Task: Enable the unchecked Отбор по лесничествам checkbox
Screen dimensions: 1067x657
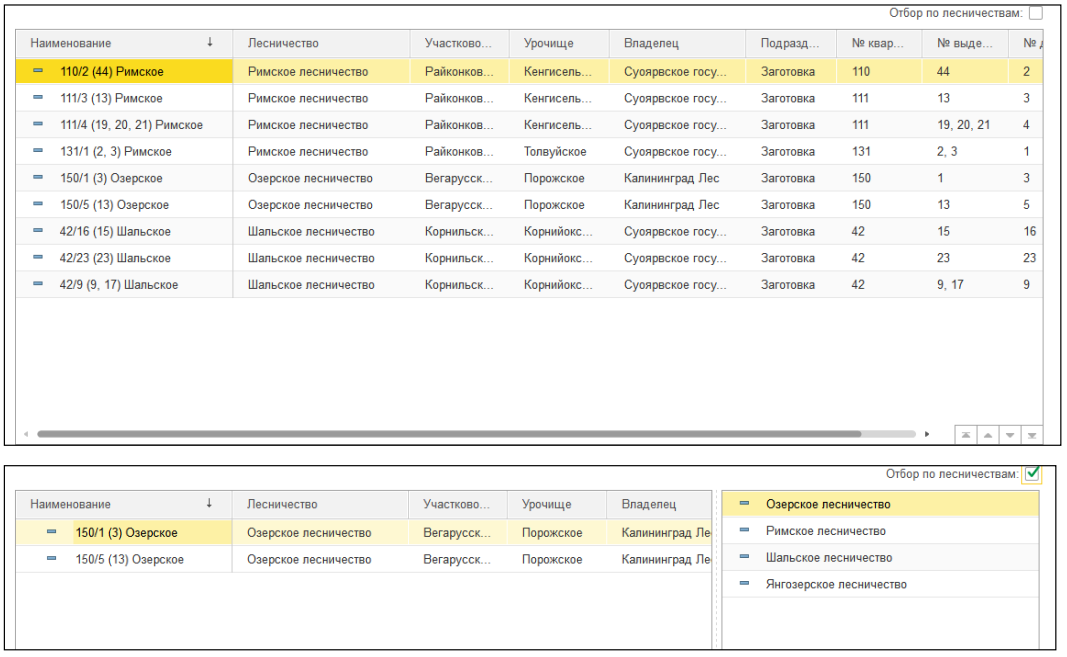Action: [1035, 13]
